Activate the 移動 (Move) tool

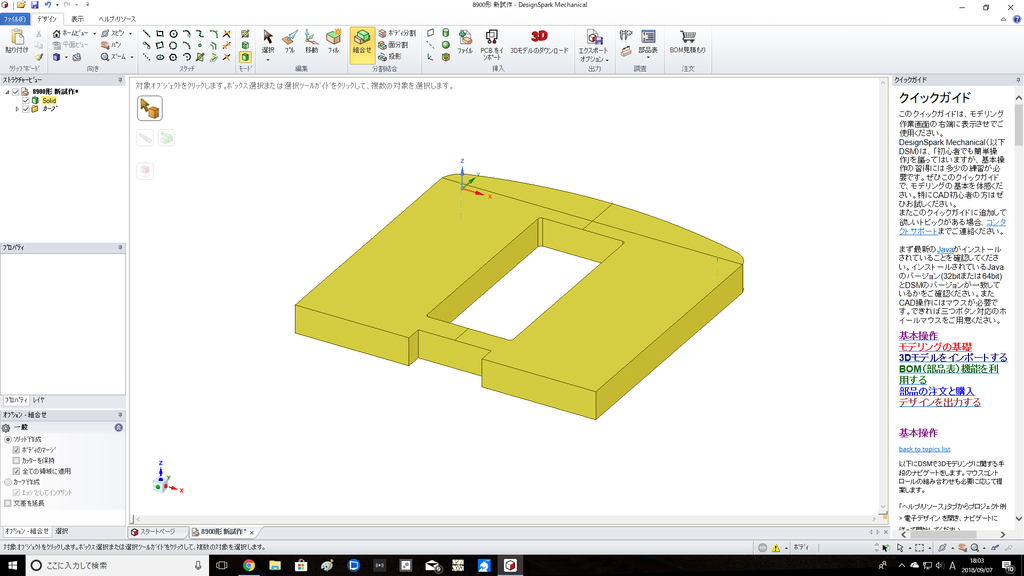pyautogui.click(x=312, y=42)
